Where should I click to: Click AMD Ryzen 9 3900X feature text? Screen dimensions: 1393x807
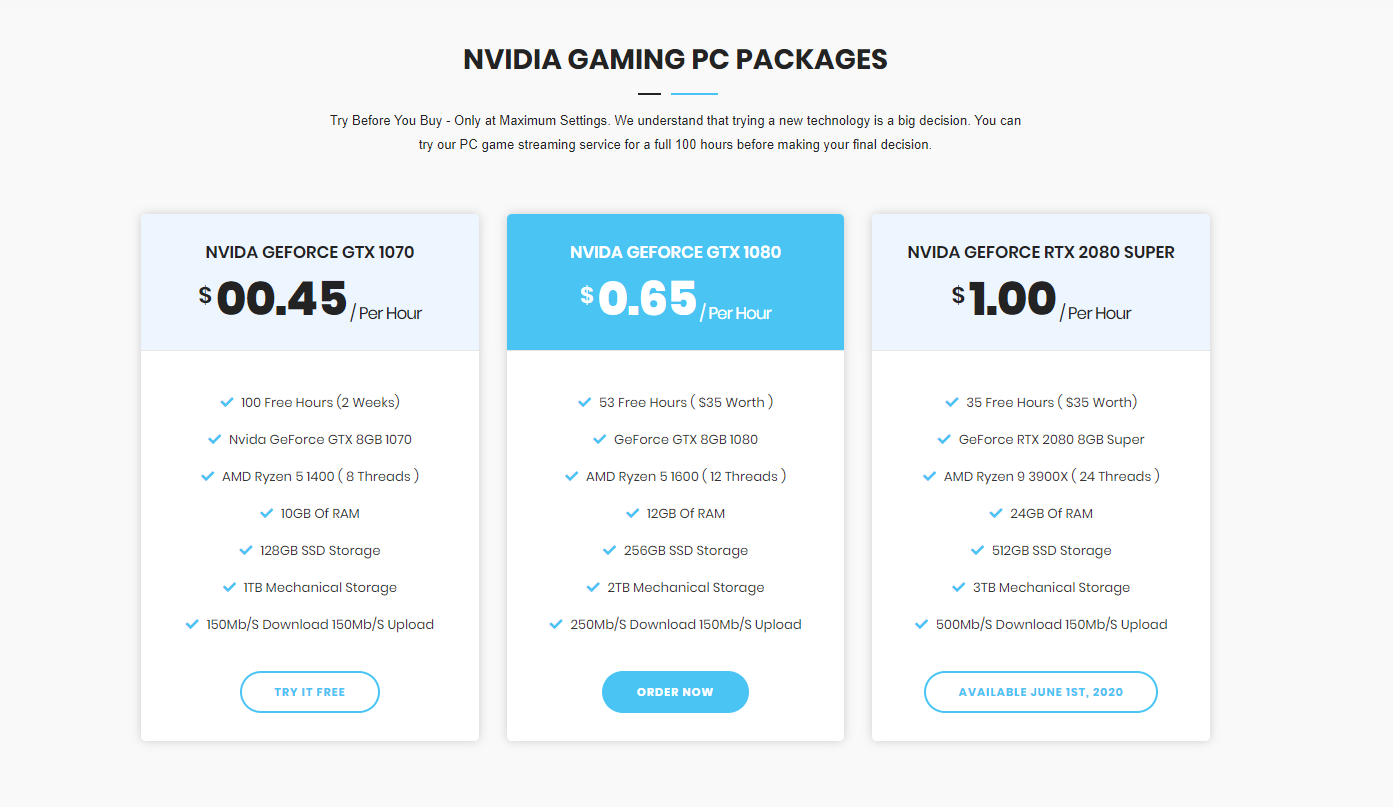pos(1052,476)
